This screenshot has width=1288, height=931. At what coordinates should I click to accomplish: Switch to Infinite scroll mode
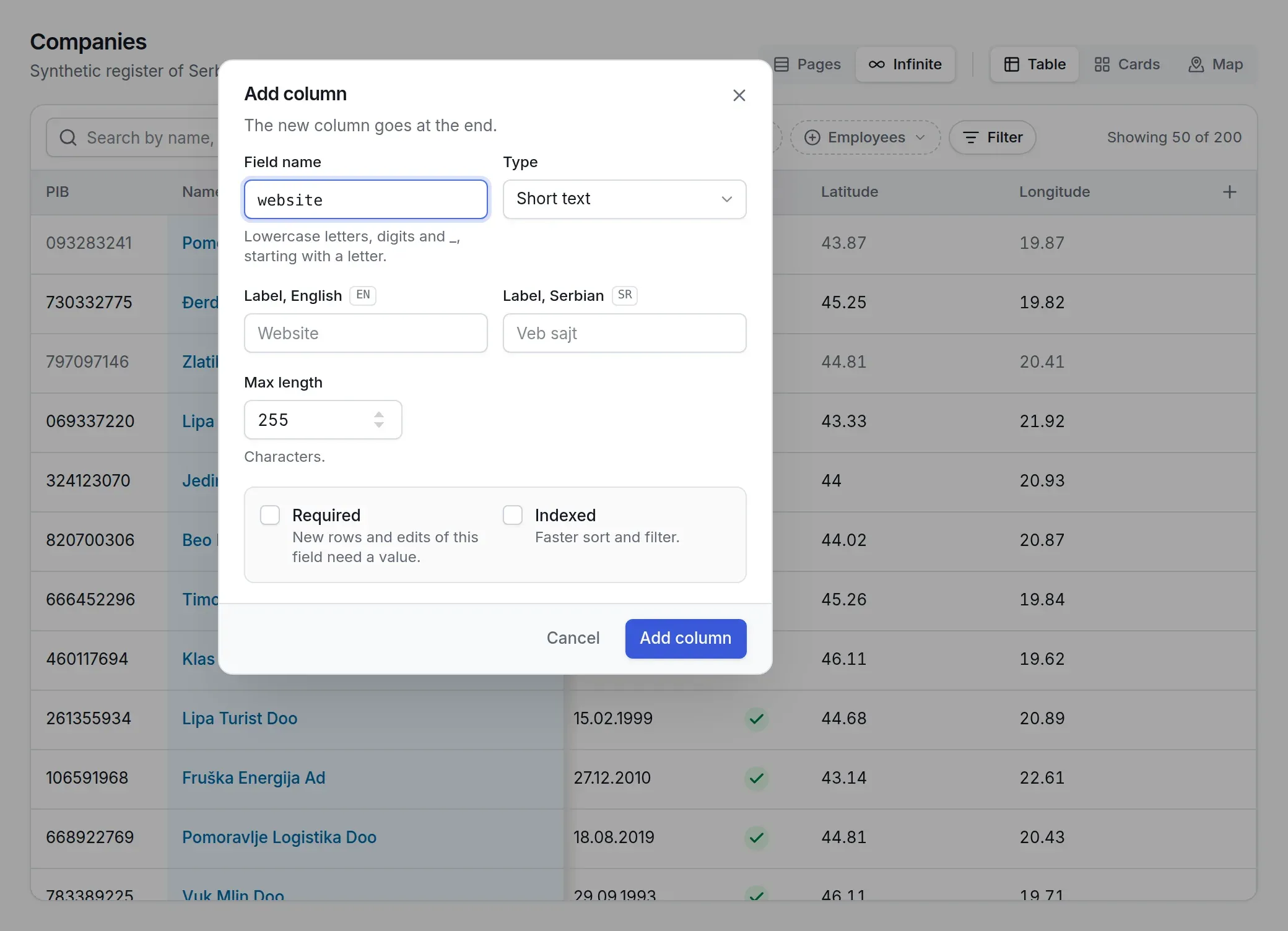(x=905, y=64)
